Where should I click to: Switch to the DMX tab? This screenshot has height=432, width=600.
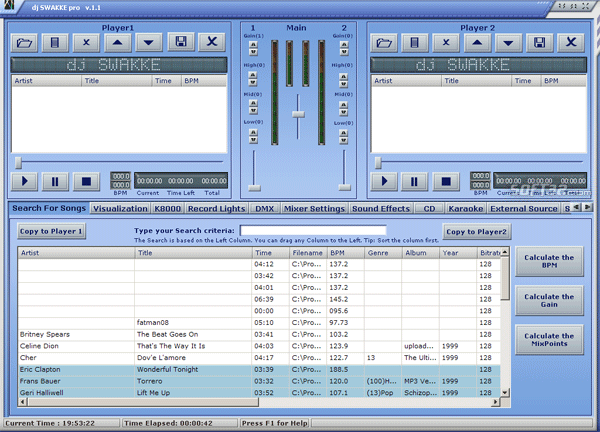click(x=265, y=209)
